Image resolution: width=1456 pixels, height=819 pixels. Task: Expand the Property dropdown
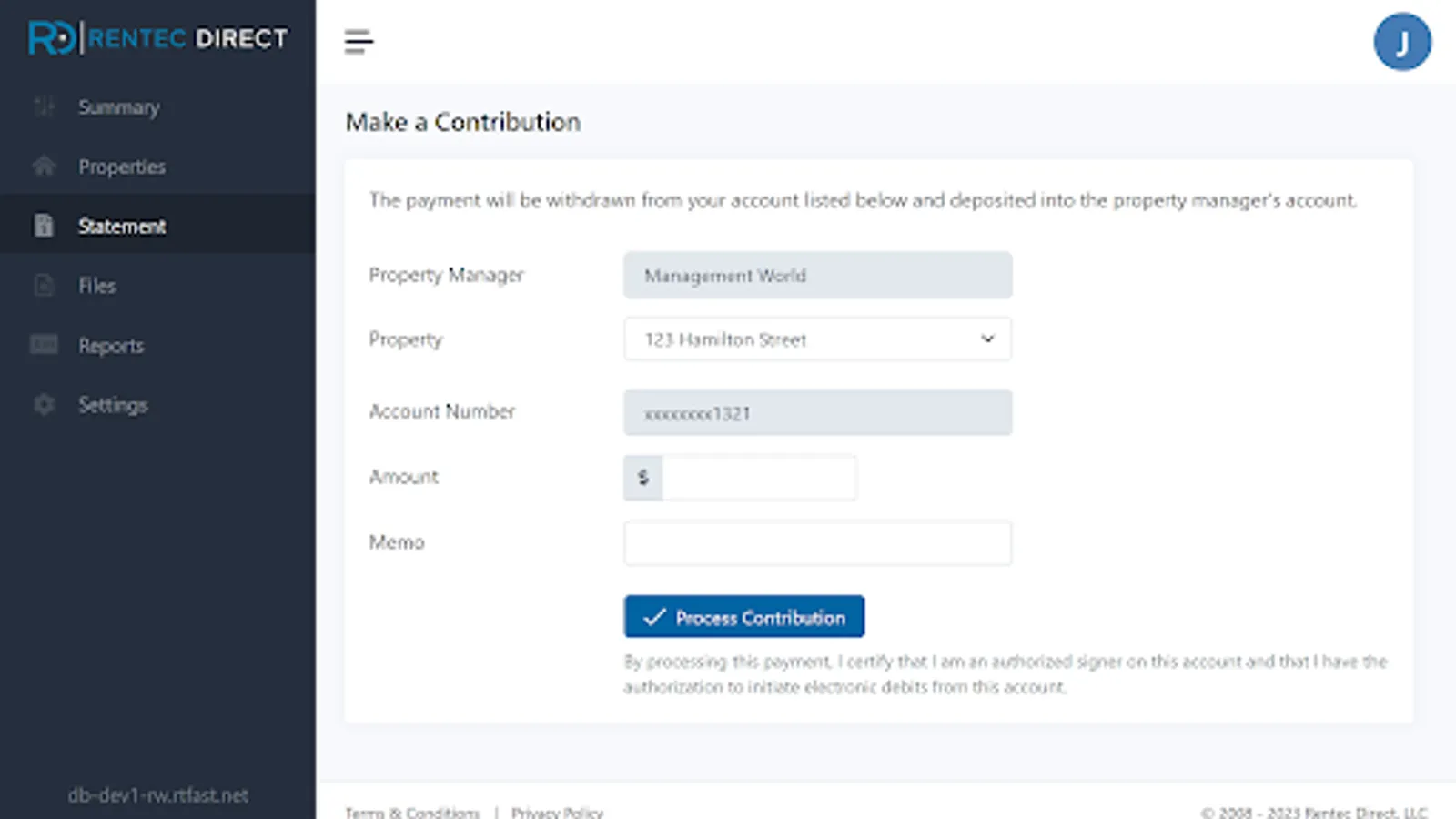[x=816, y=339]
